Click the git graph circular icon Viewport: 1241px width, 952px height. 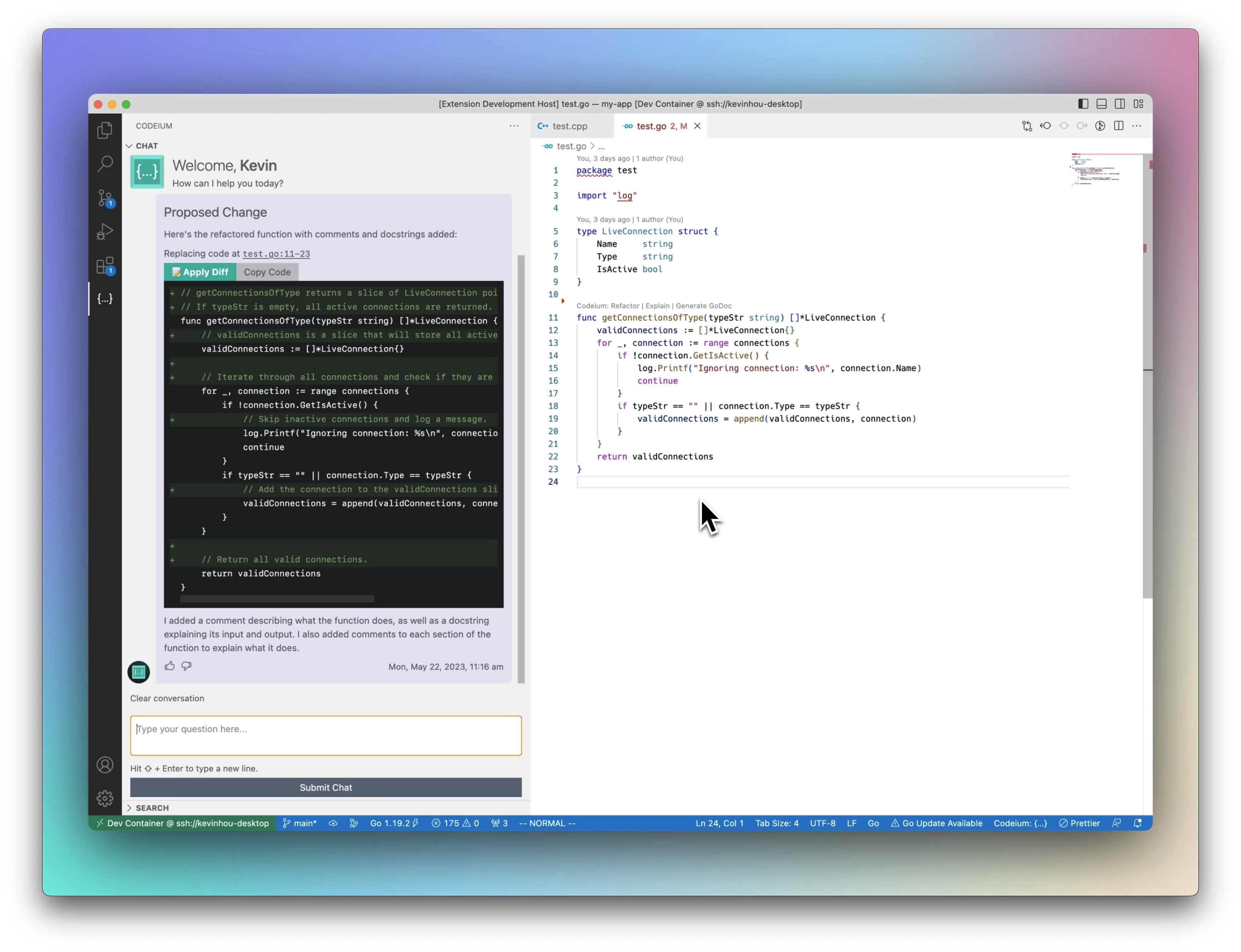point(1100,126)
